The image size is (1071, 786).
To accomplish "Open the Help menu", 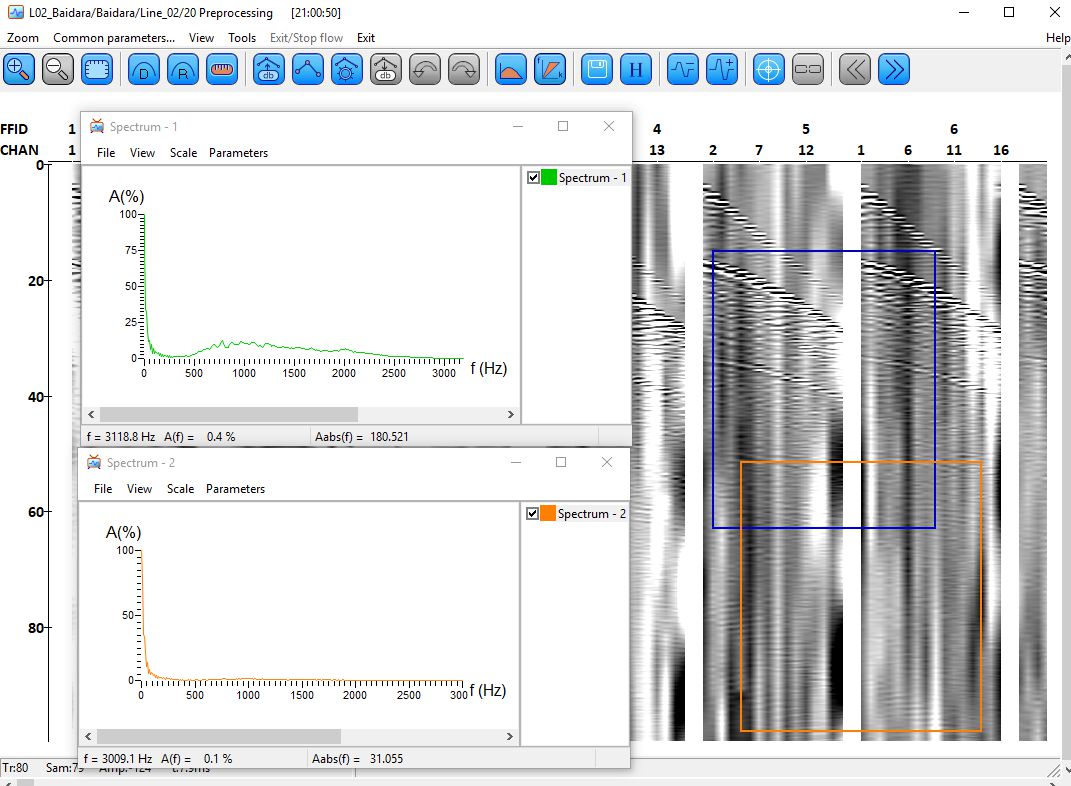I will (x=1057, y=38).
